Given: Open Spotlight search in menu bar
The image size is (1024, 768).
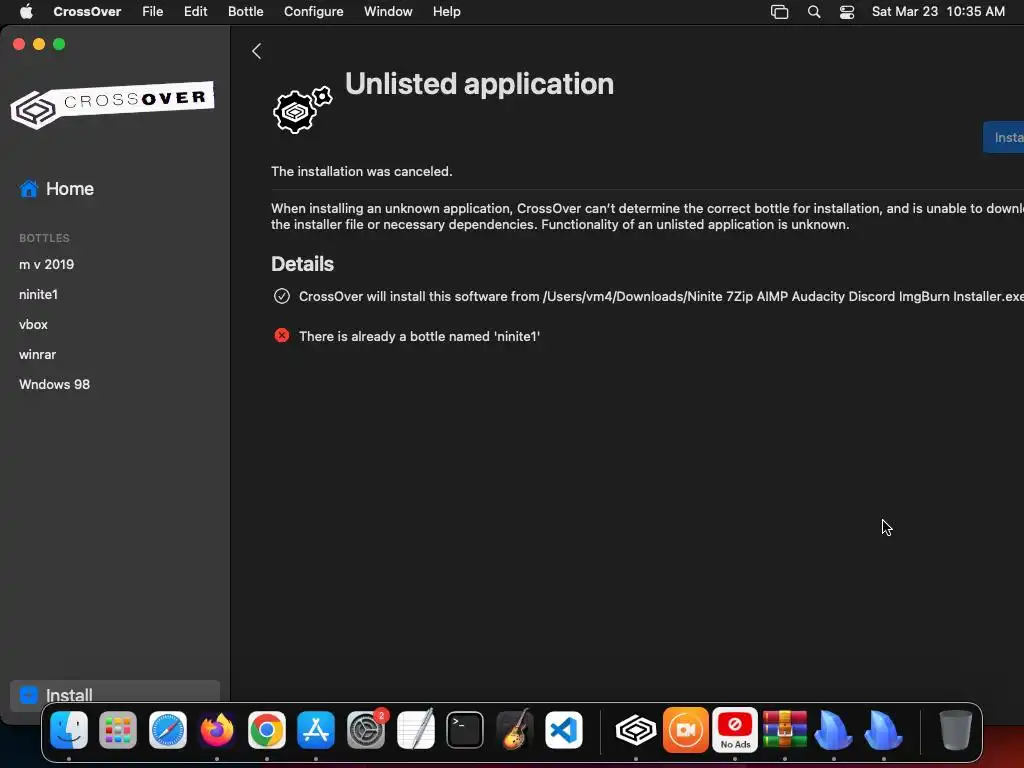Looking at the screenshot, I should [x=814, y=12].
